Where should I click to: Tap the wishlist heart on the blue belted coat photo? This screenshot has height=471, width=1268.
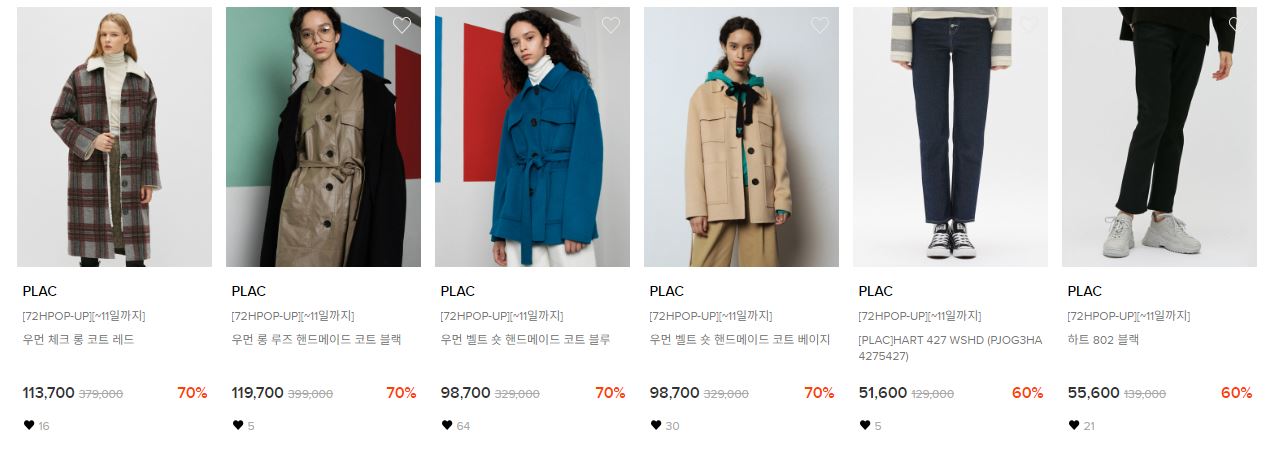click(611, 25)
